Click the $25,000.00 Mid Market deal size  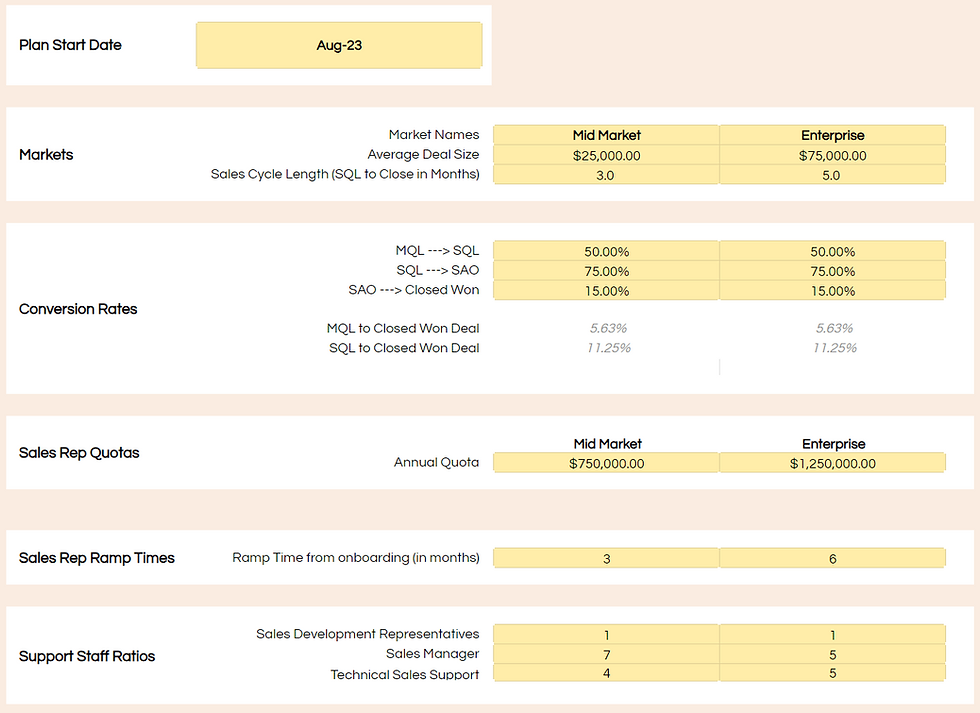click(606, 155)
